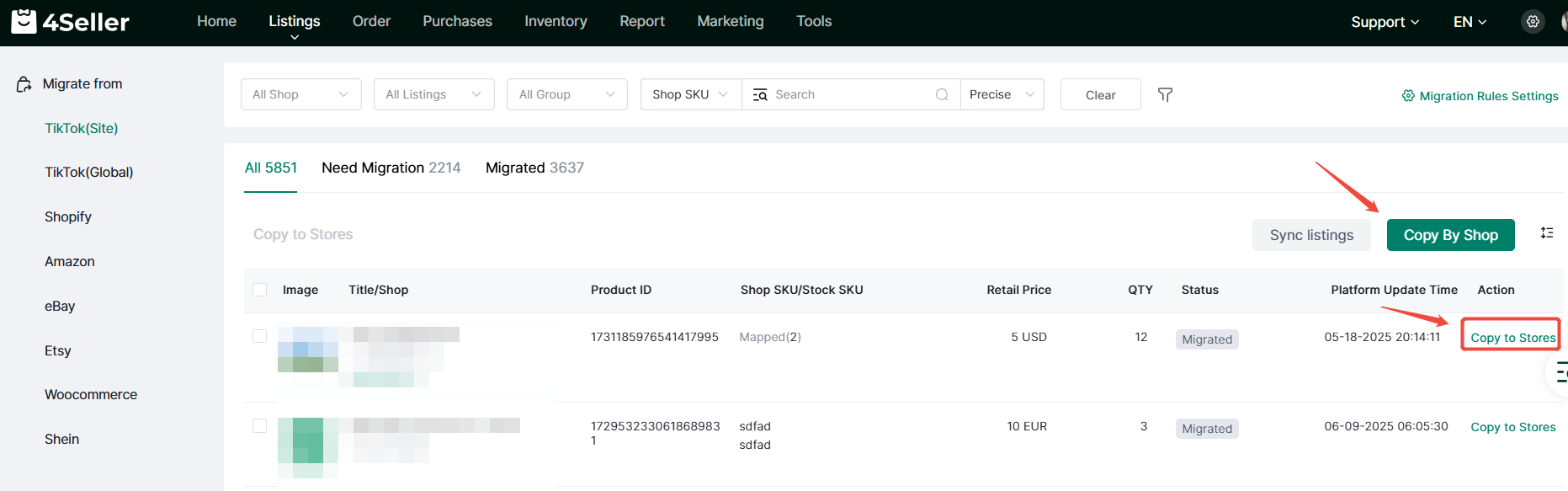Open the Marketing menu
This screenshot has width=1568, height=491.
tap(731, 21)
